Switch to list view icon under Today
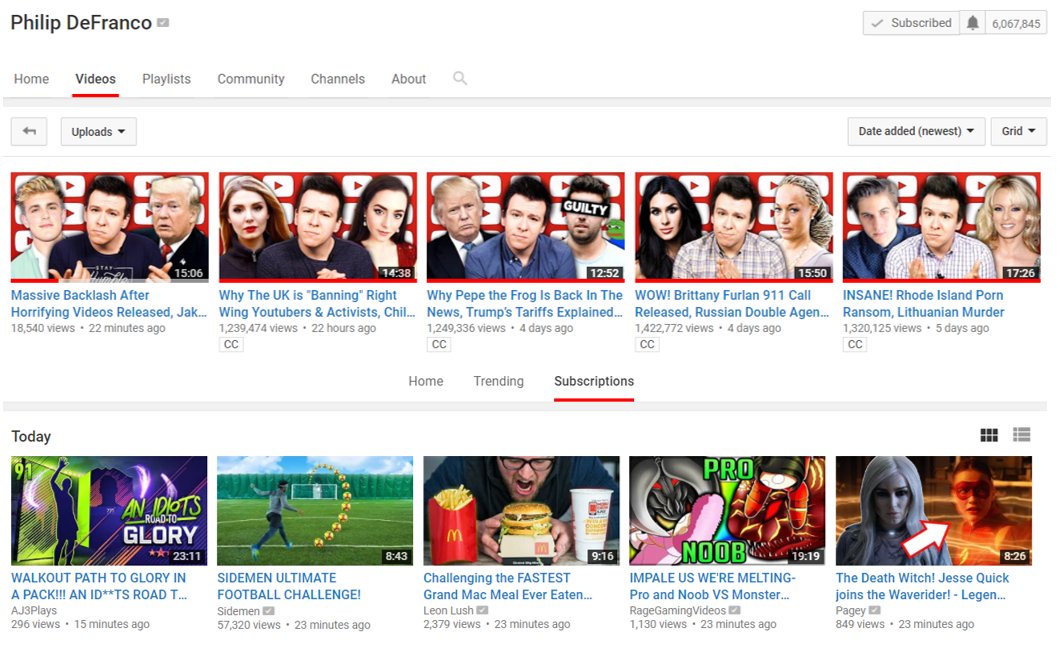The image size is (1057, 650). coord(1021,435)
